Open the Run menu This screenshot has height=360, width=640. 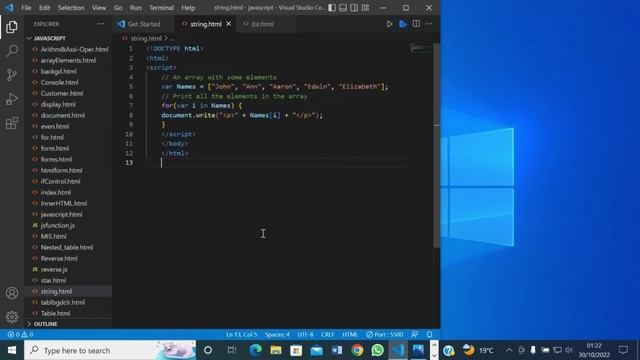pos(136,8)
